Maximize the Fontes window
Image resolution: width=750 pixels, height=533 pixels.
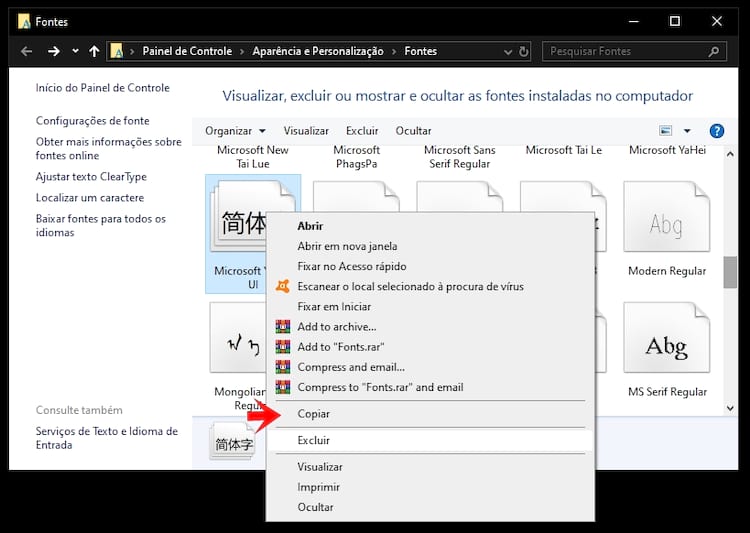click(674, 21)
